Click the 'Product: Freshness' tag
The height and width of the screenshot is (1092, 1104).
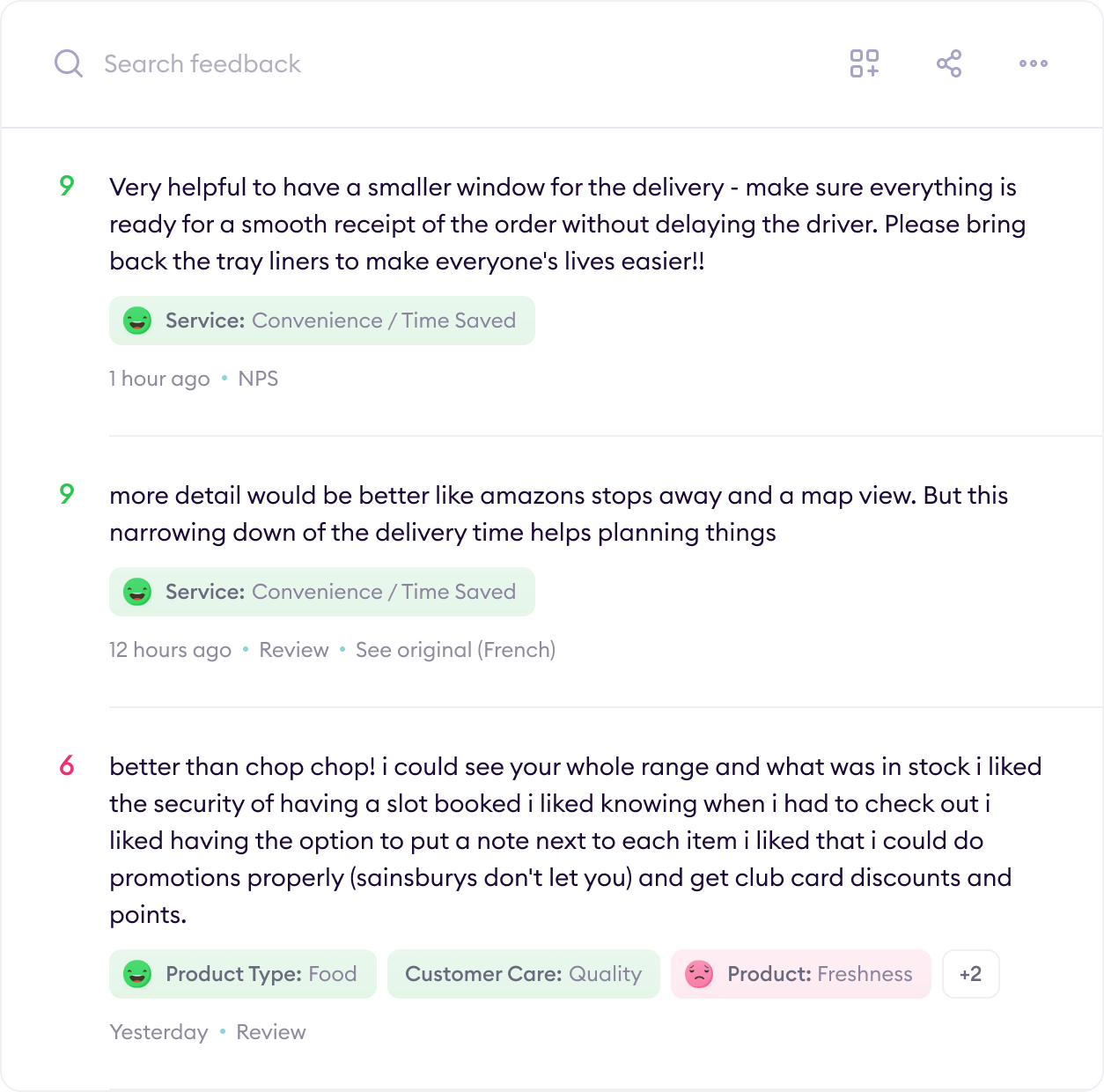[x=800, y=974]
